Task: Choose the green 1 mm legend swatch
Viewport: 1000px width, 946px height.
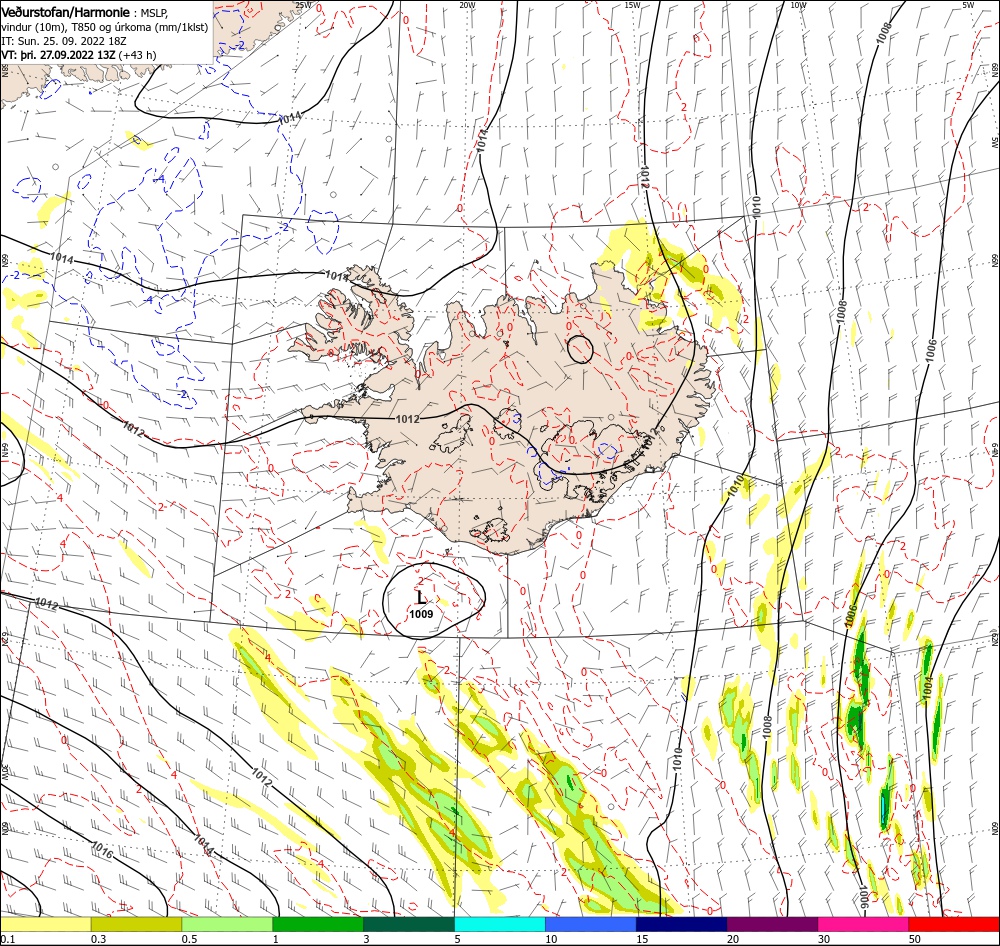Action: pyautogui.click(x=318, y=924)
